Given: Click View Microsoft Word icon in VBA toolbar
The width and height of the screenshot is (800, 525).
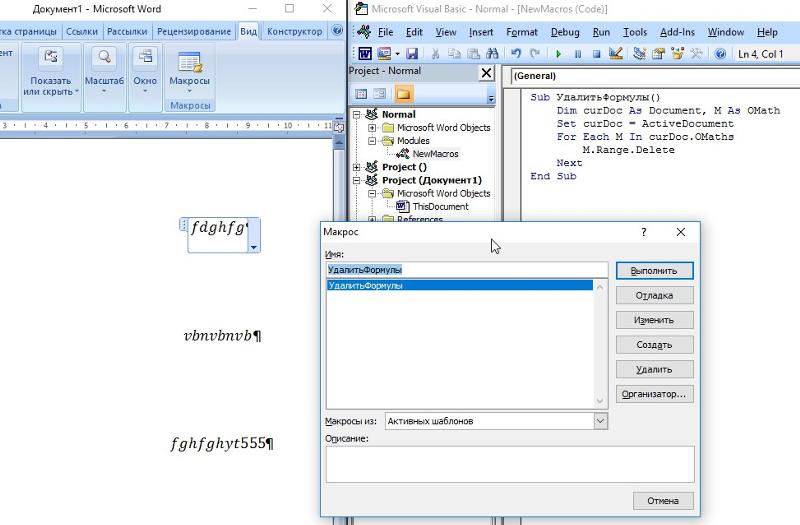Looking at the screenshot, I should pyautogui.click(x=364, y=53).
